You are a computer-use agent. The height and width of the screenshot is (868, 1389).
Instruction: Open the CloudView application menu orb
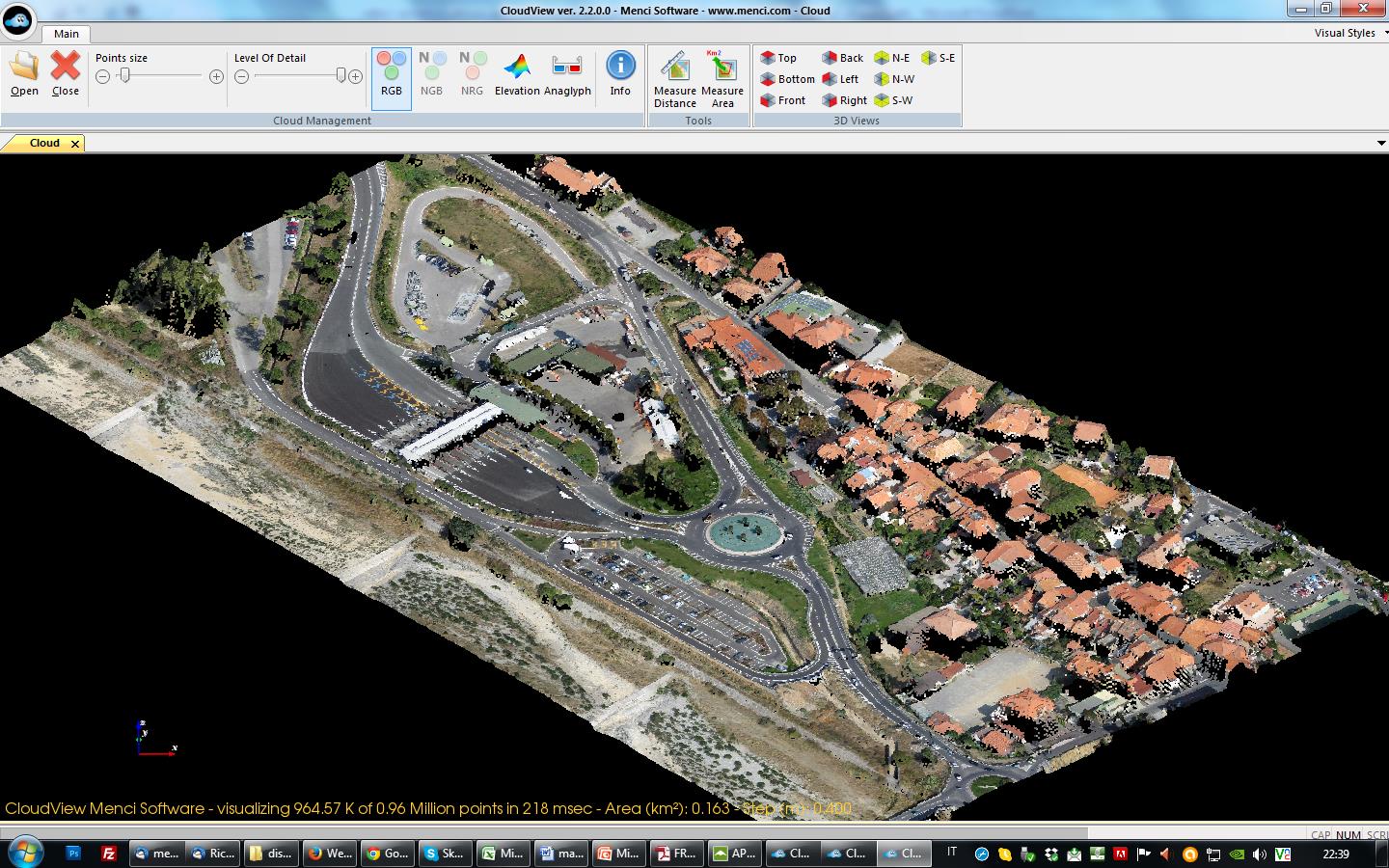(17, 19)
